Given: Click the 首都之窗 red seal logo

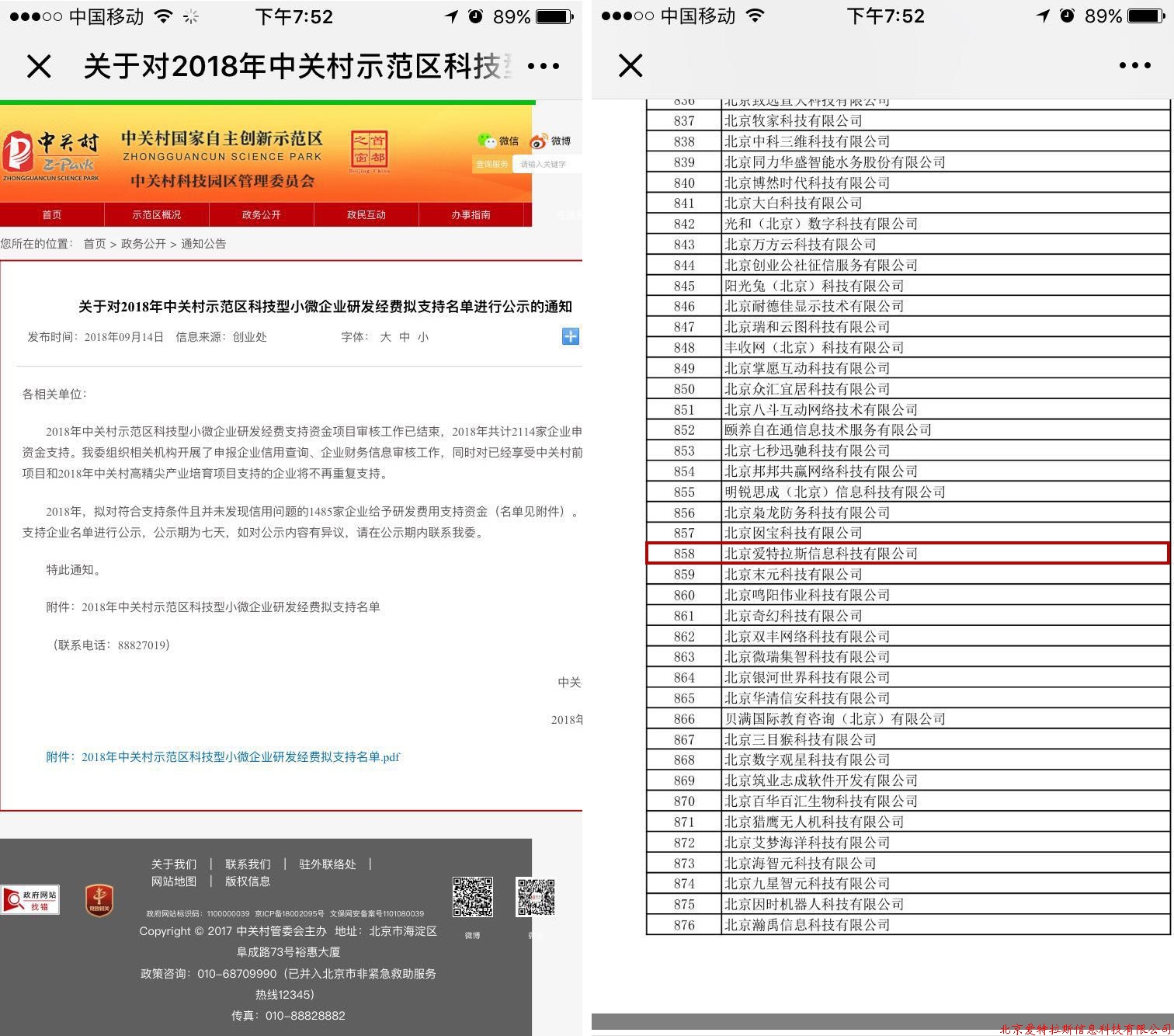Looking at the screenshot, I should [369, 151].
